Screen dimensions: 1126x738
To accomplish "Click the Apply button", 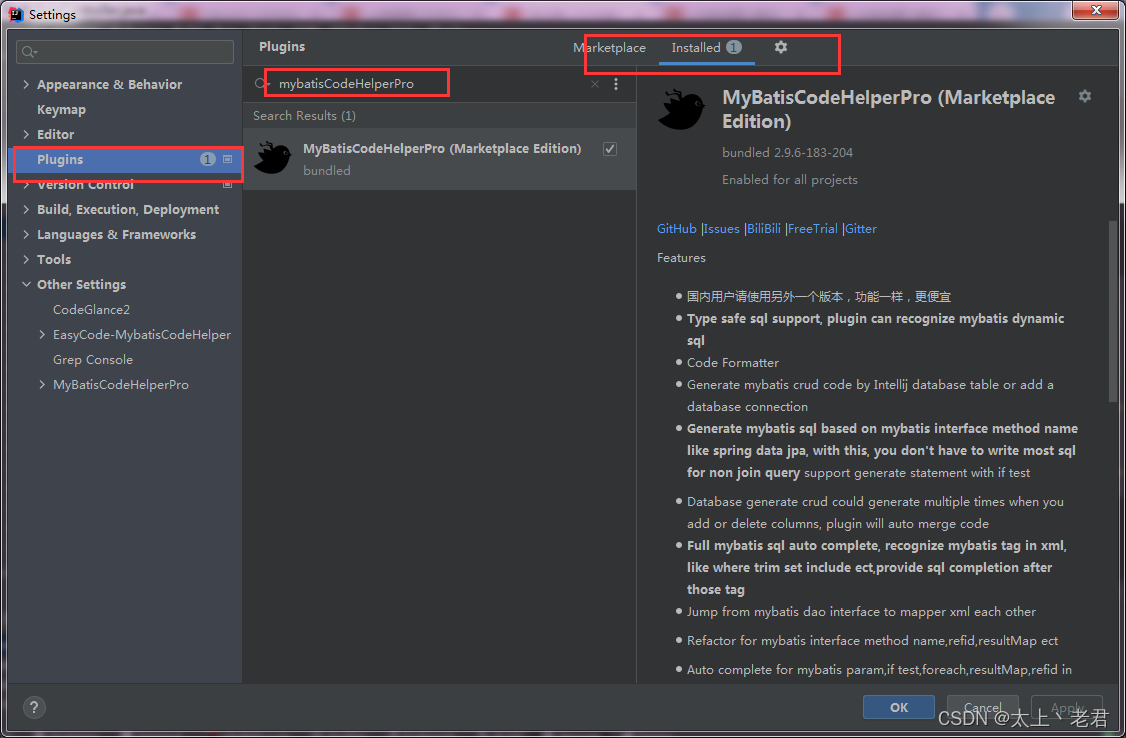I will [1066, 707].
